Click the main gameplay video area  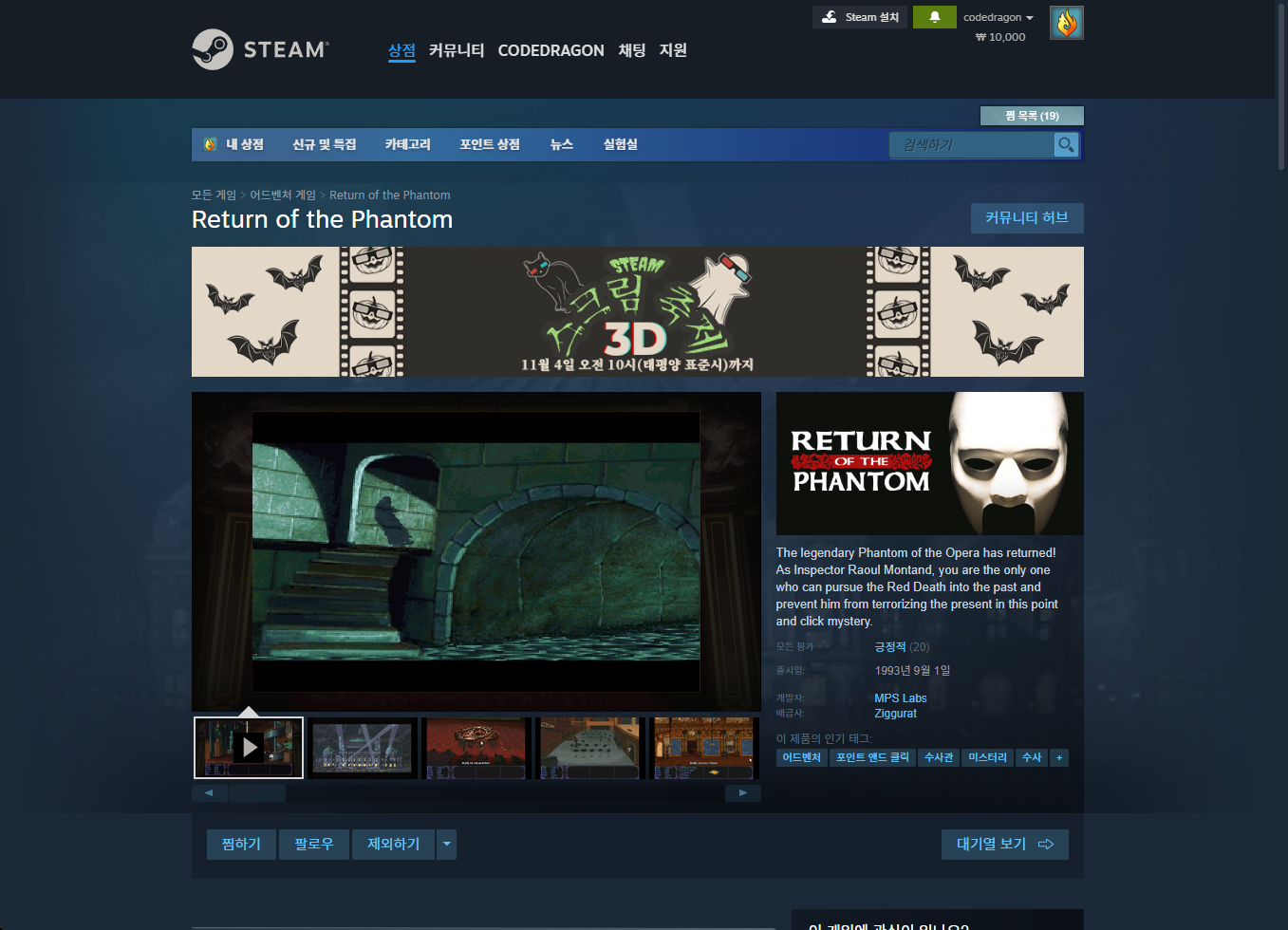point(476,551)
